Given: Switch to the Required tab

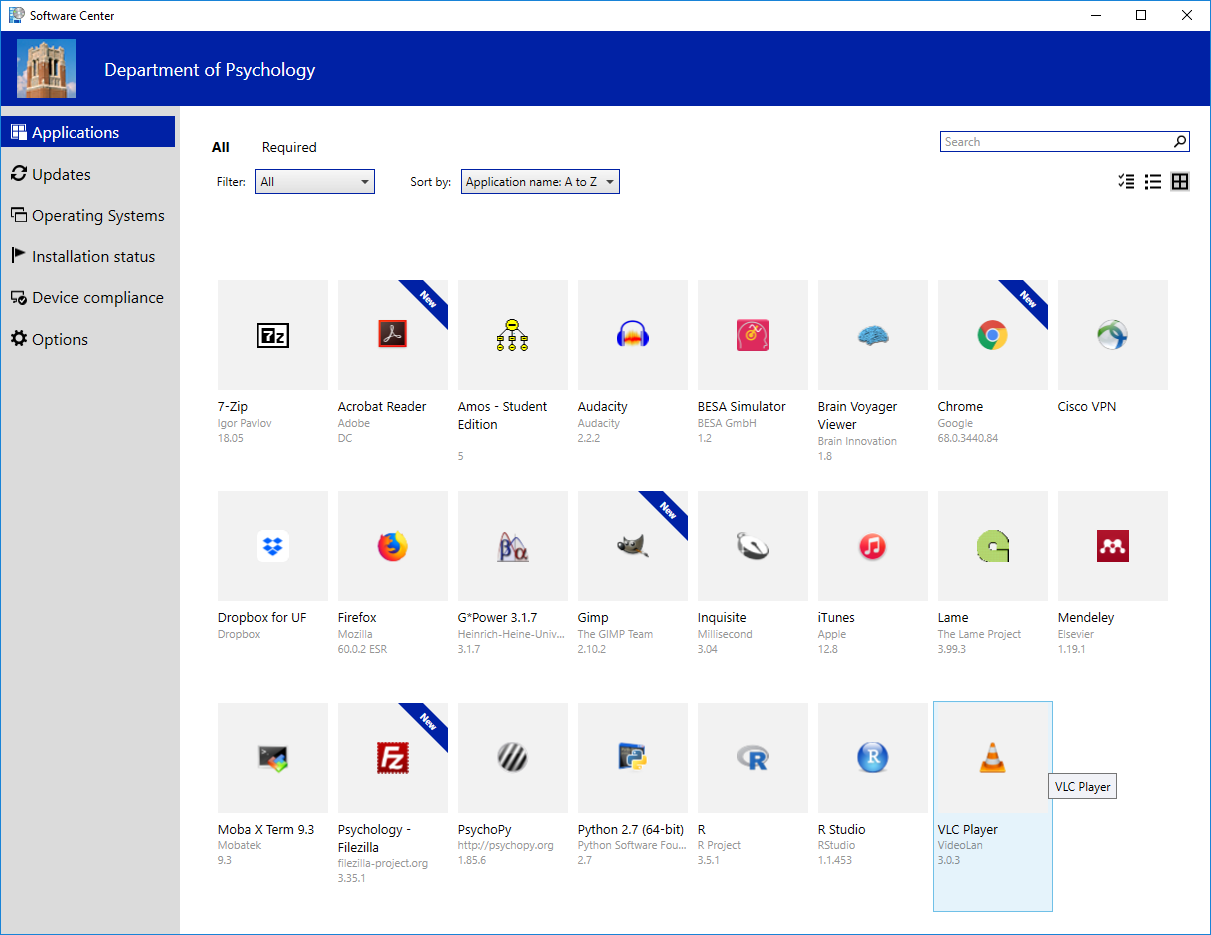Looking at the screenshot, I should pyautogui.click(x=289, y=147).
